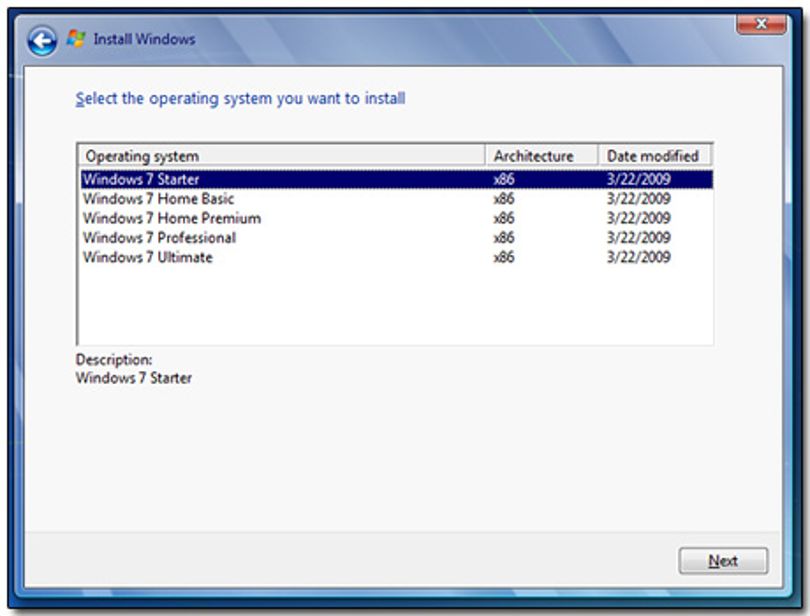
Task: Select Windows 7 Home Basic edition
Action: click(x=397, y=199)
